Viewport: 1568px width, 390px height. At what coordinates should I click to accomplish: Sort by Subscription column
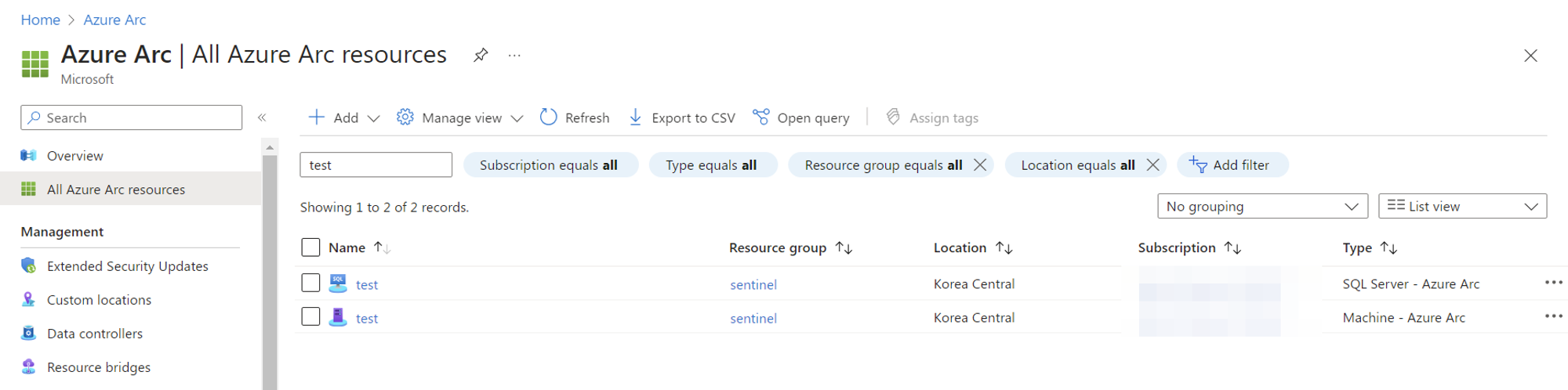click(1189, 247)
